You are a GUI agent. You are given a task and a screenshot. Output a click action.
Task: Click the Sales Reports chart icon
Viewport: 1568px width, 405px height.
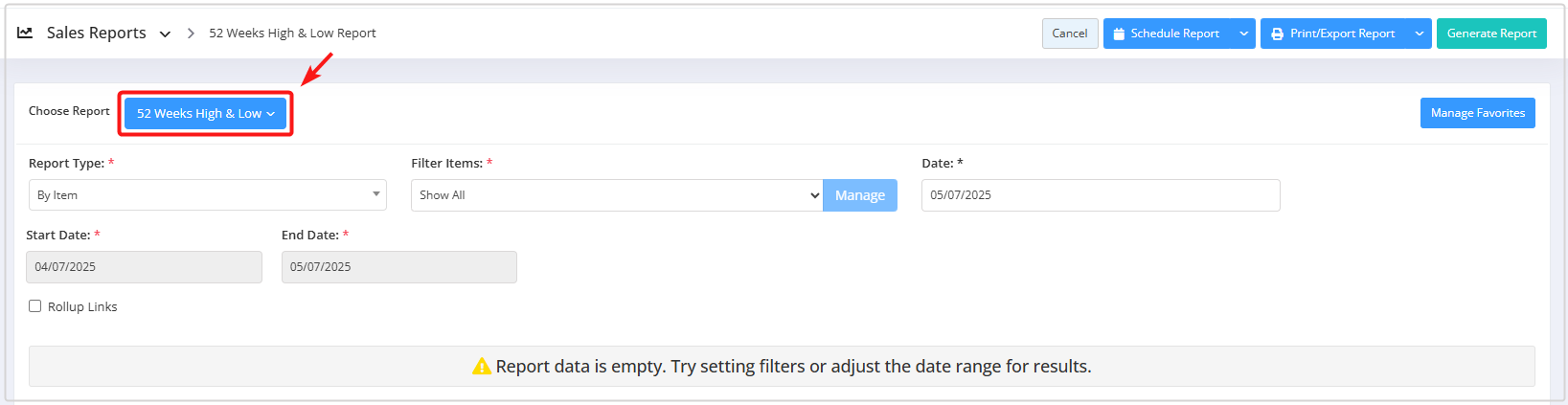(25, 33)
